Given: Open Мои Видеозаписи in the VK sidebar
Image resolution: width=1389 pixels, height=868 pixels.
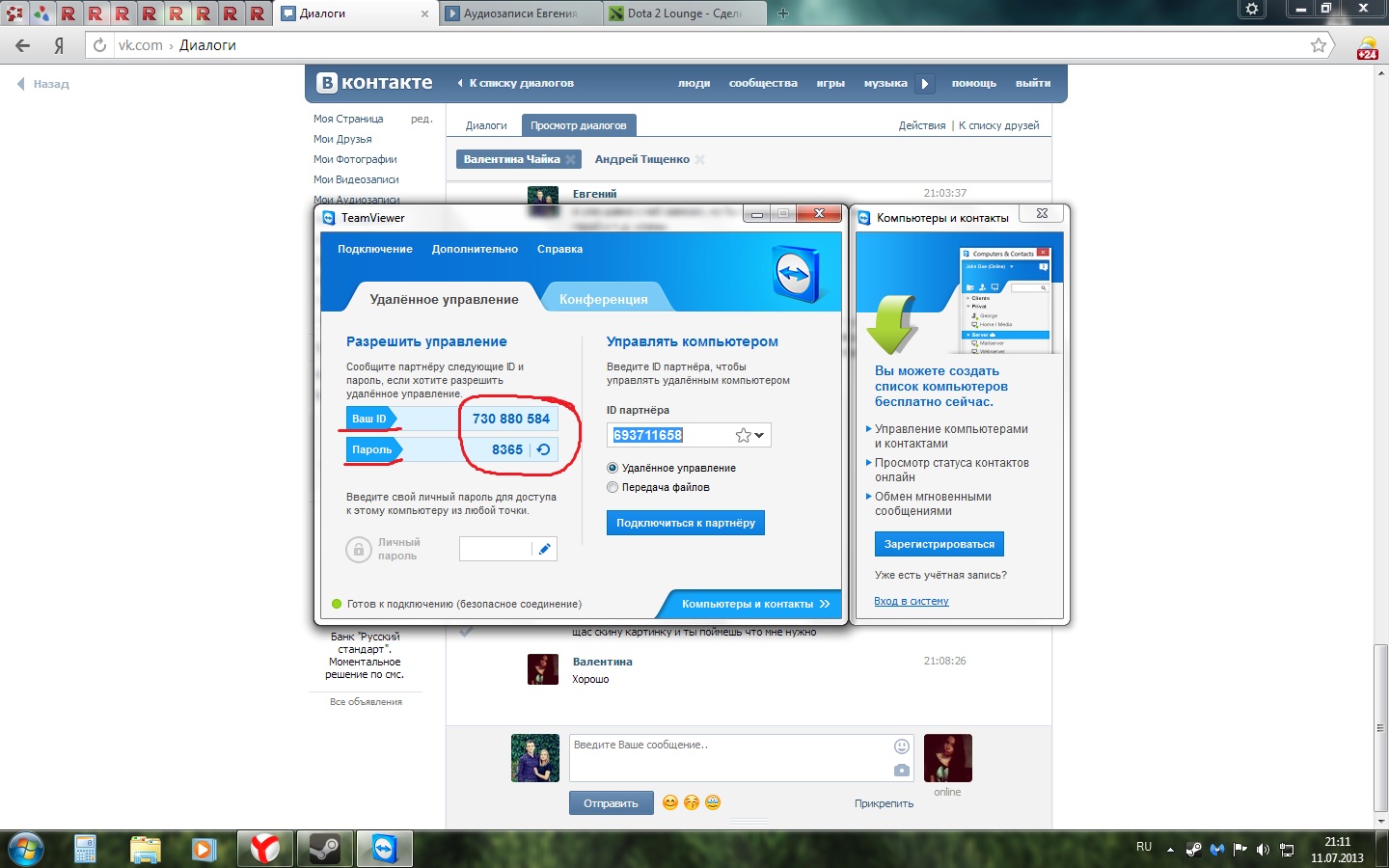Looking at the screenshot, I should pyautogui.click(x=356, y=179).
